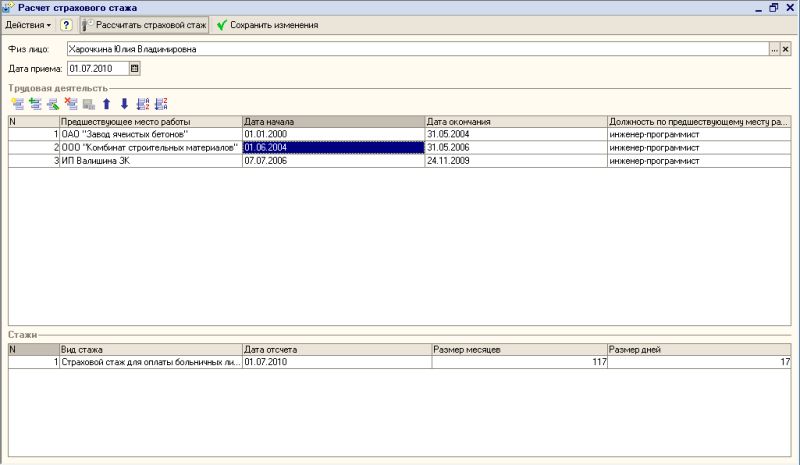Viewport: 800px width, 465px height.
Task: Click Рассчитать страховой стаж button
Action: coord(144,25)
